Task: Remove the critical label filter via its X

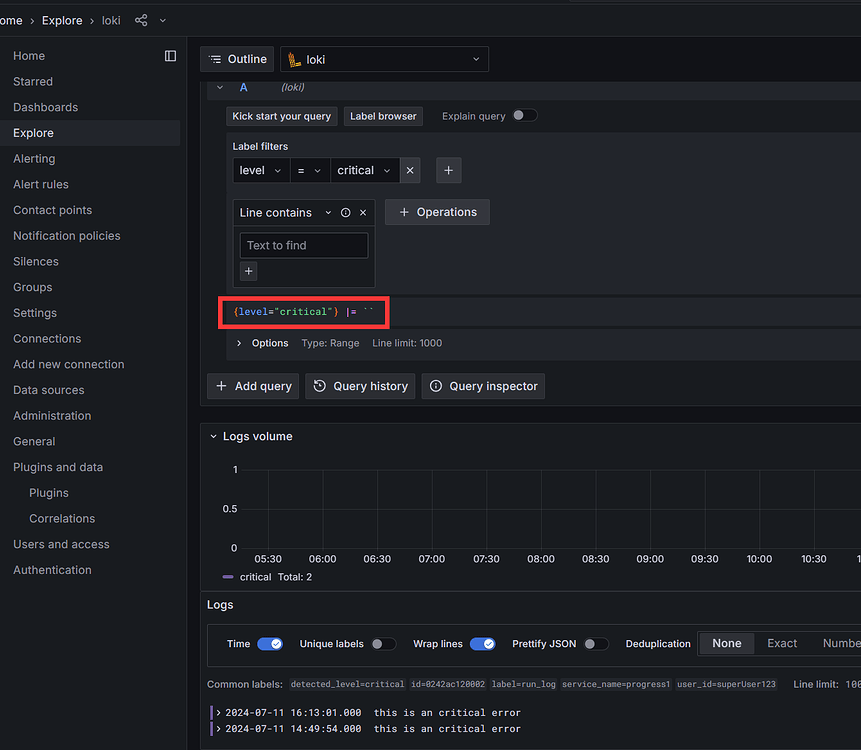Action: 410,170
